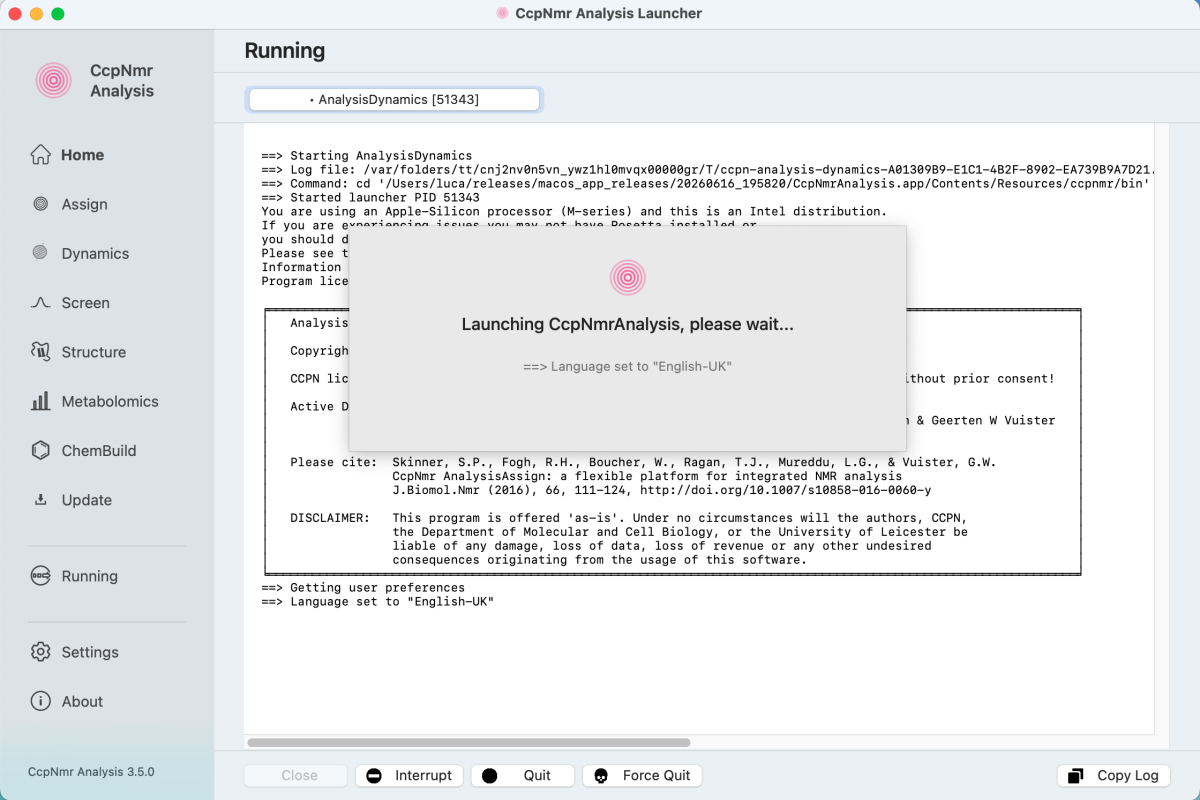Click the Copy Log button

coord(1113,776)
